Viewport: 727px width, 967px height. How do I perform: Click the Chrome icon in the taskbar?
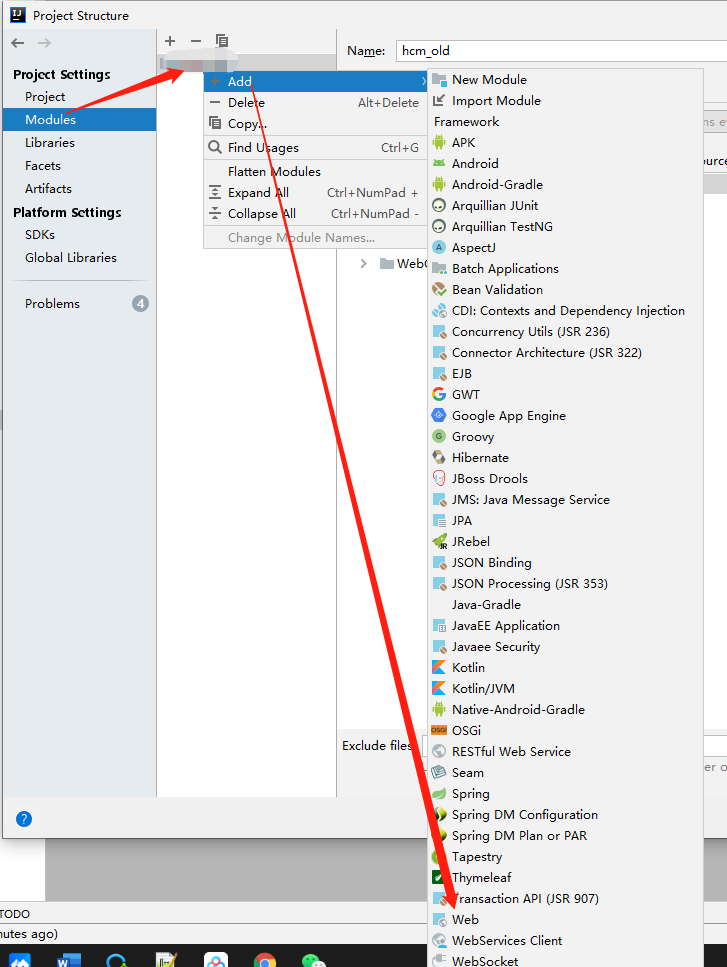coord(265,961)
